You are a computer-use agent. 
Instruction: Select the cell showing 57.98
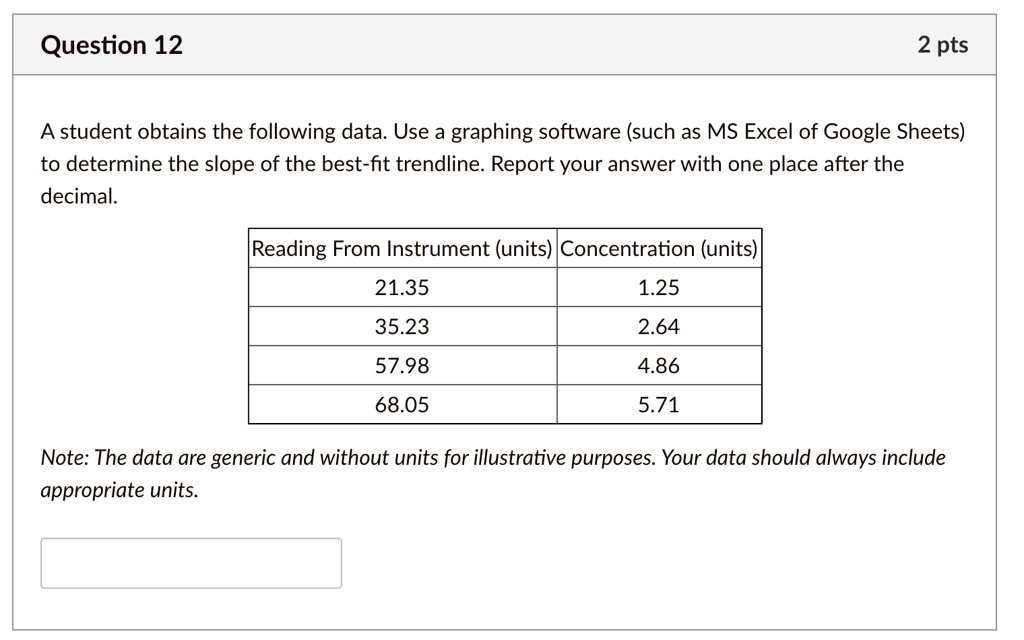(x=402, y=365)
